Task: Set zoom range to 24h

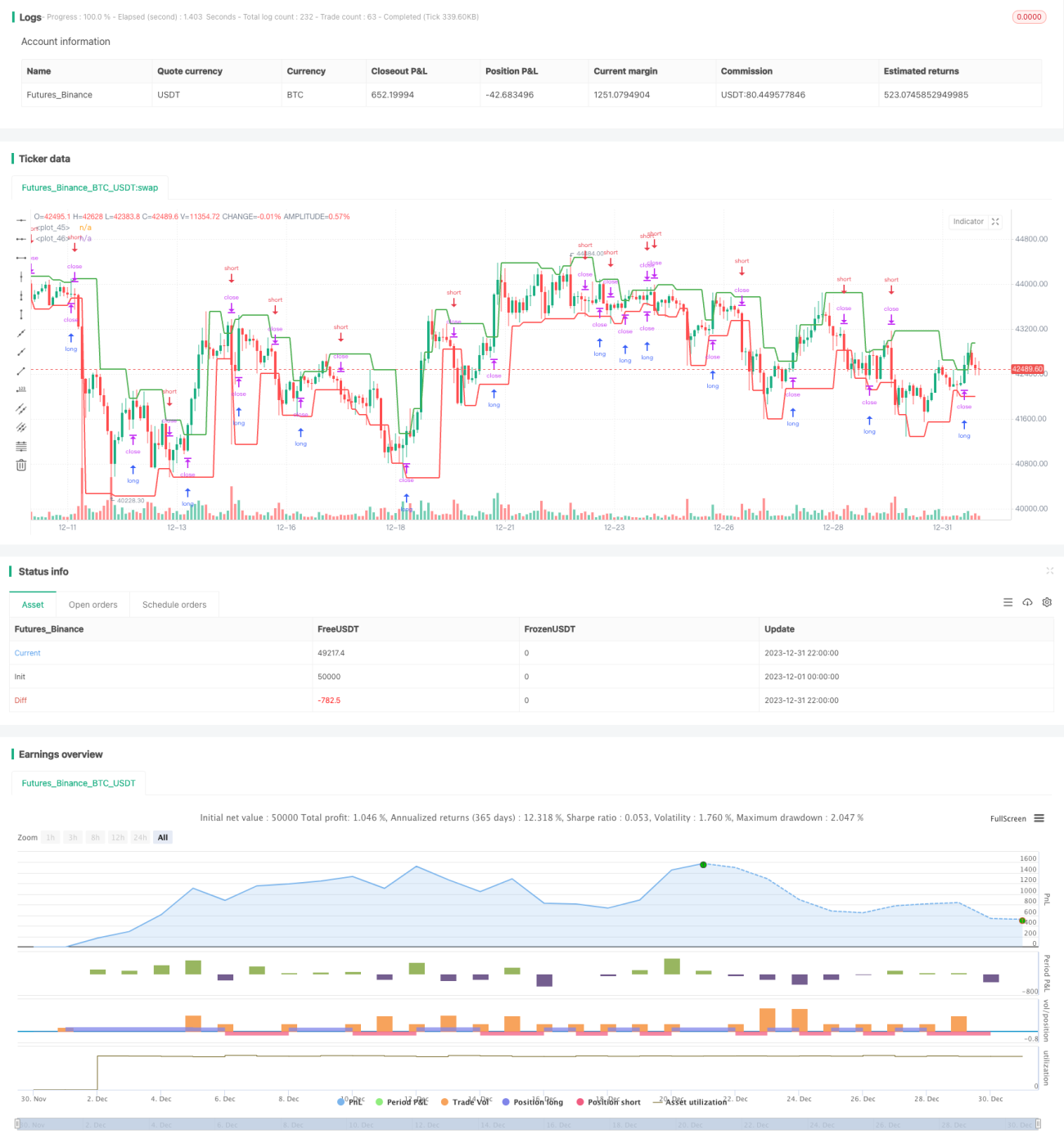Action: click(x=140, y=837)
